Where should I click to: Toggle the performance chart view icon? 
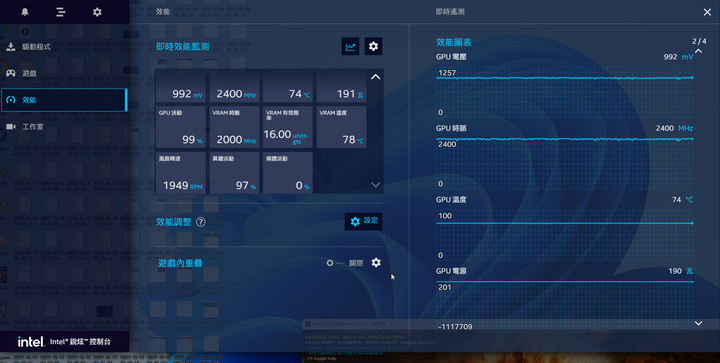pyautogui.click(x=350, y=46)
